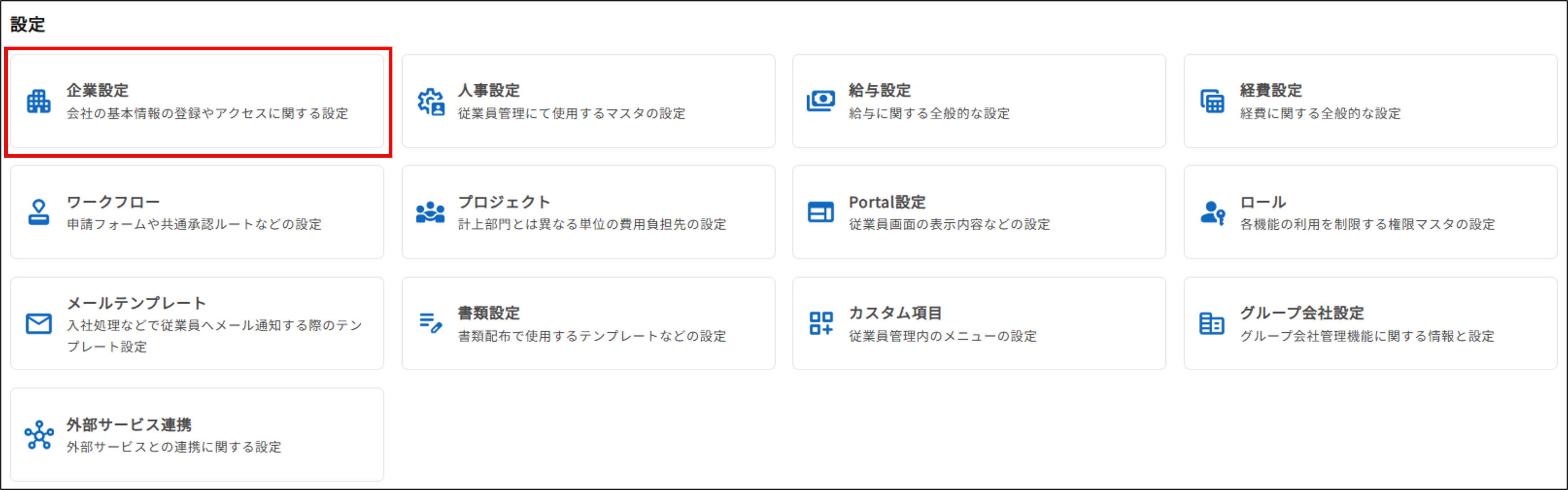Click the window icon for Portal設定
The height and width of the screenshot is (490, 1568).
click(821, 212)
